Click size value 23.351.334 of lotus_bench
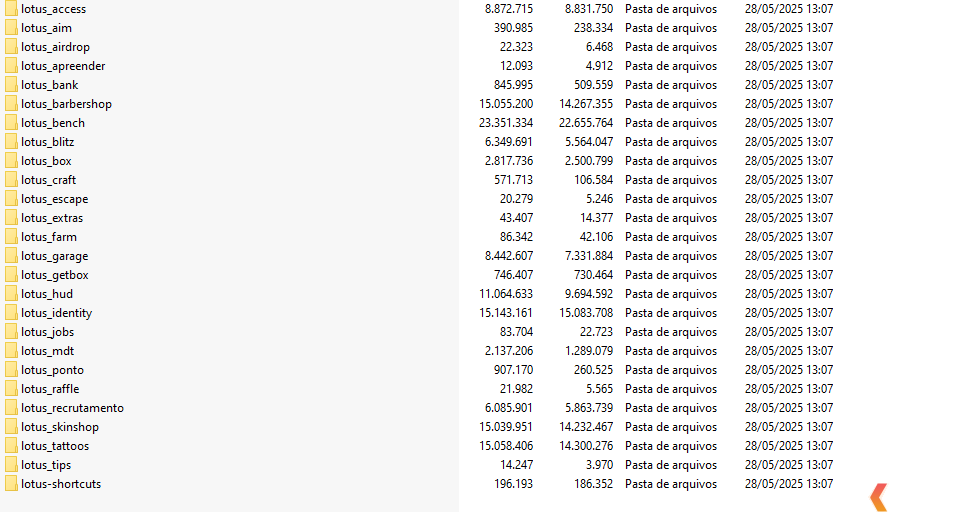 tap(505, 123)
